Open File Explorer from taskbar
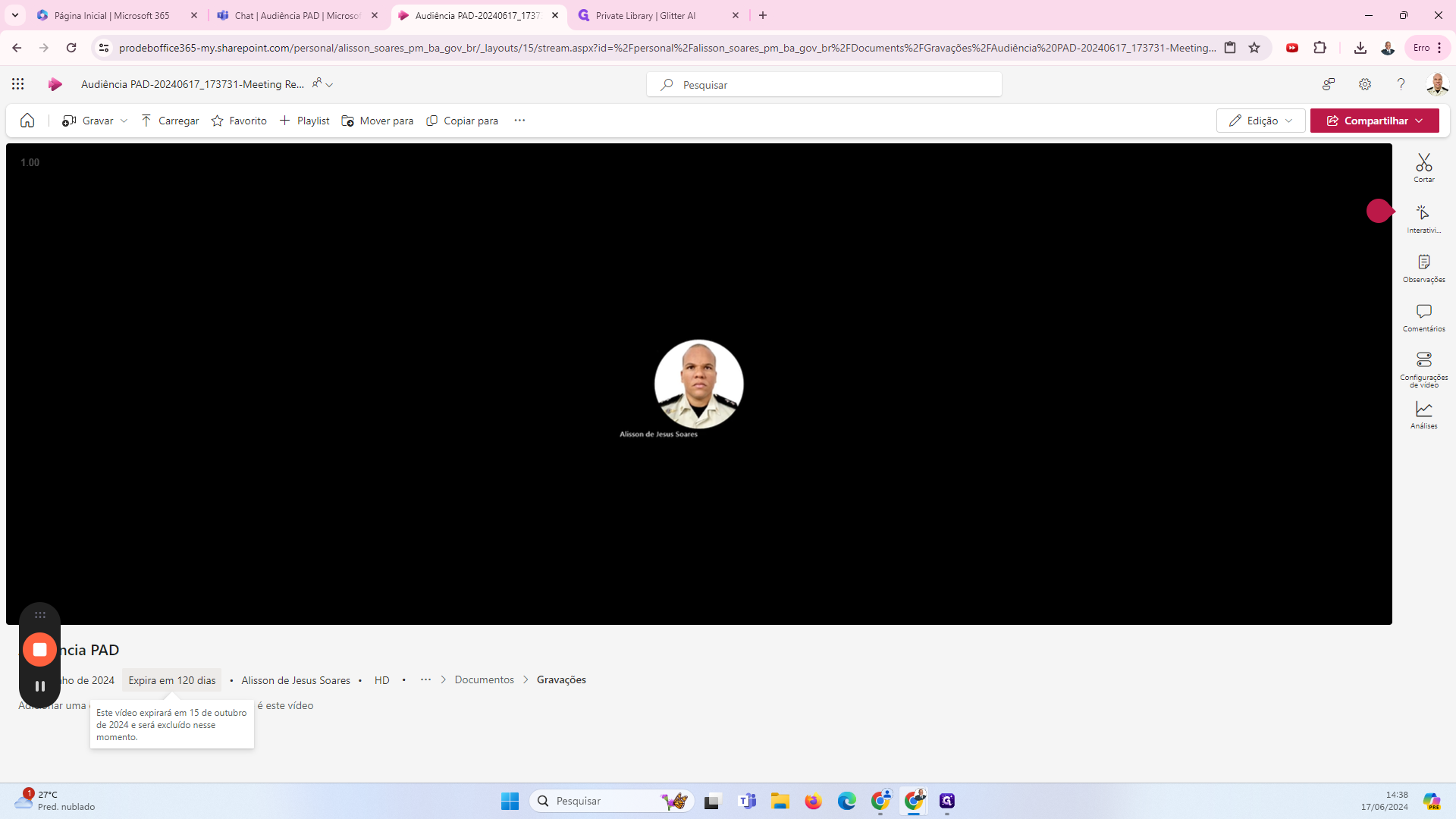 (780, 801)
